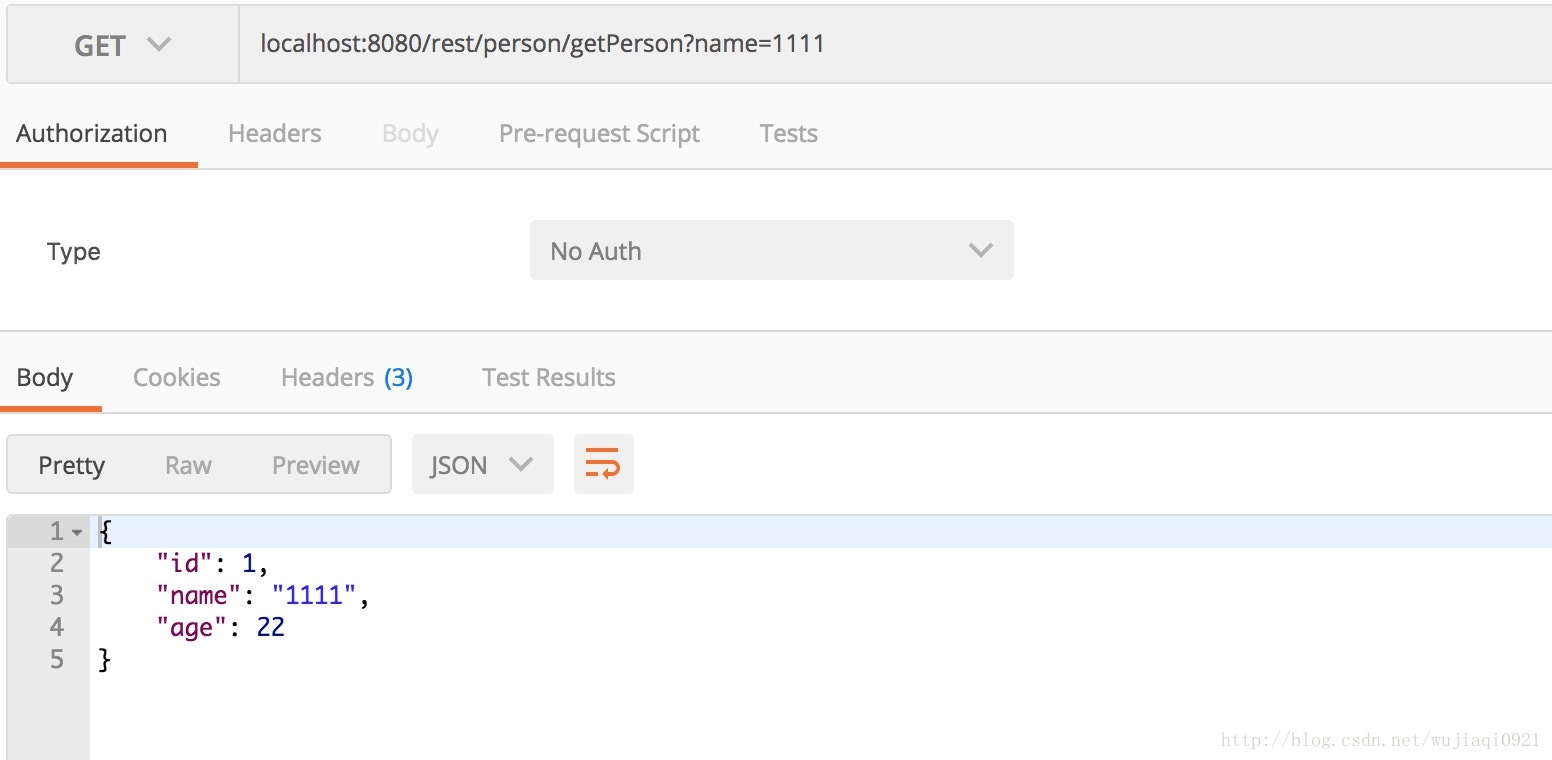The height and width of the screenshot is (760, 1552).
Task: Show the response Body tab
Action: click(x=45, y=378)
